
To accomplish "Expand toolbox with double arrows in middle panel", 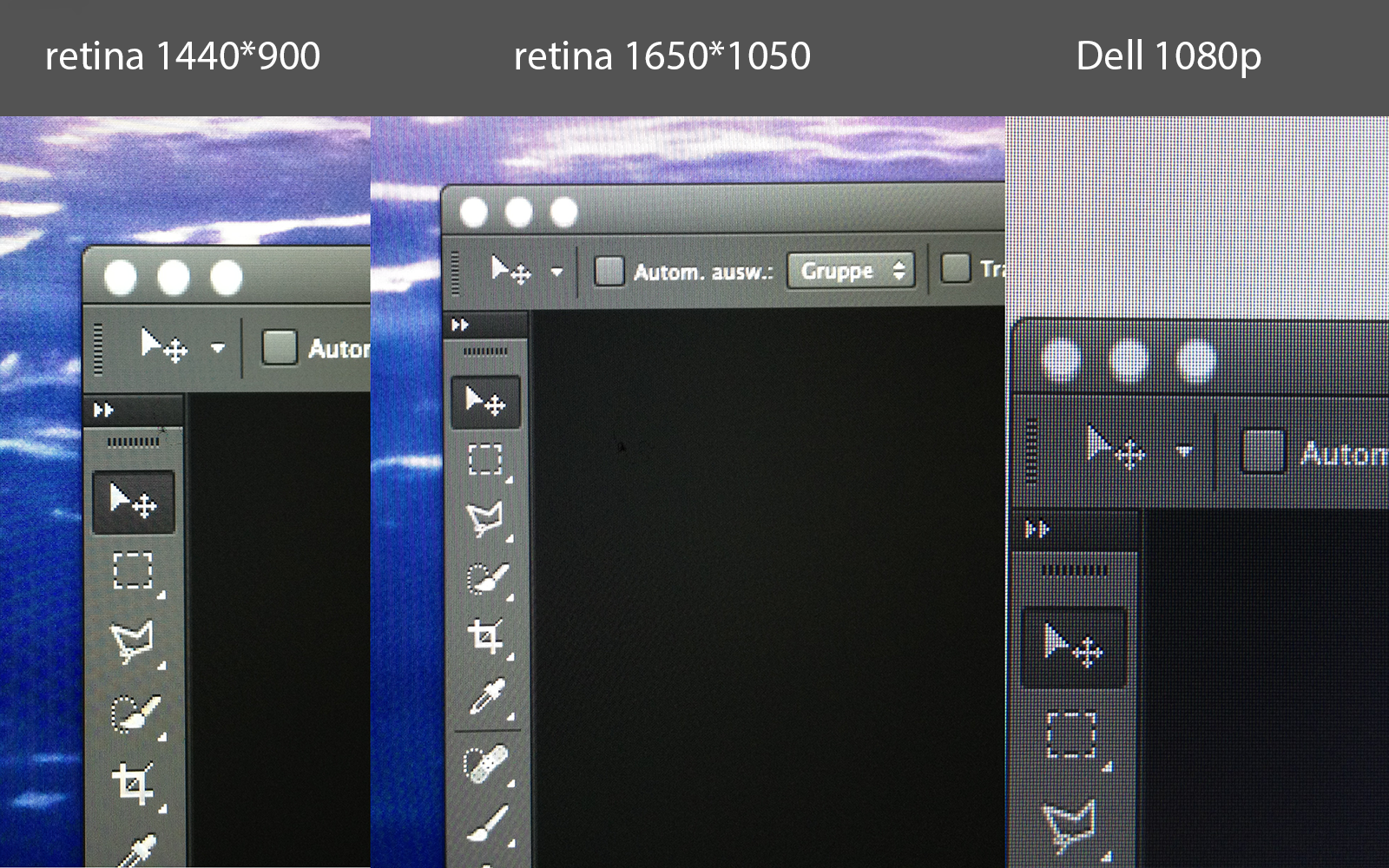I will tap(460, 325).
